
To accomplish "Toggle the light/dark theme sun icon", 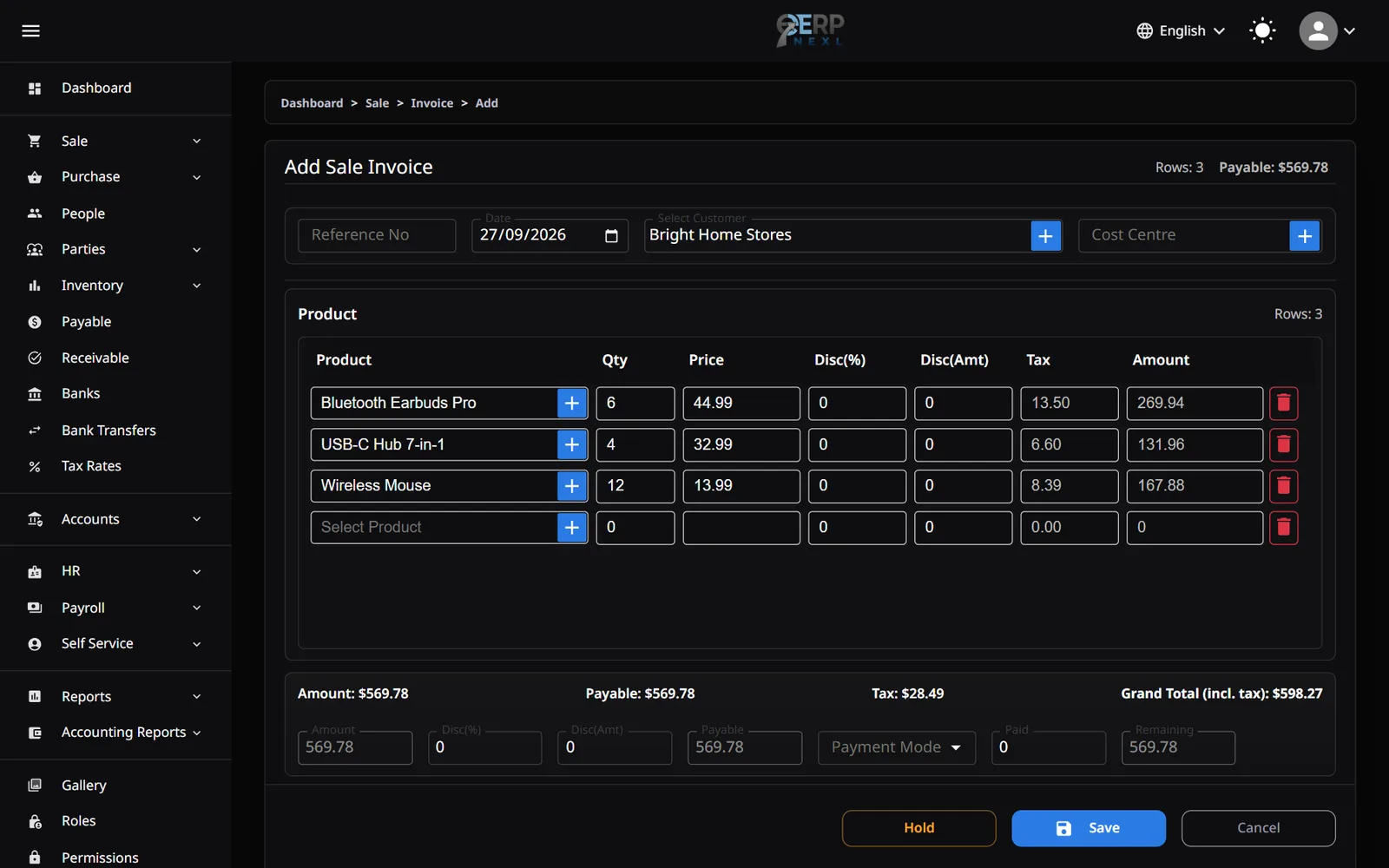I will [1262, 31].
